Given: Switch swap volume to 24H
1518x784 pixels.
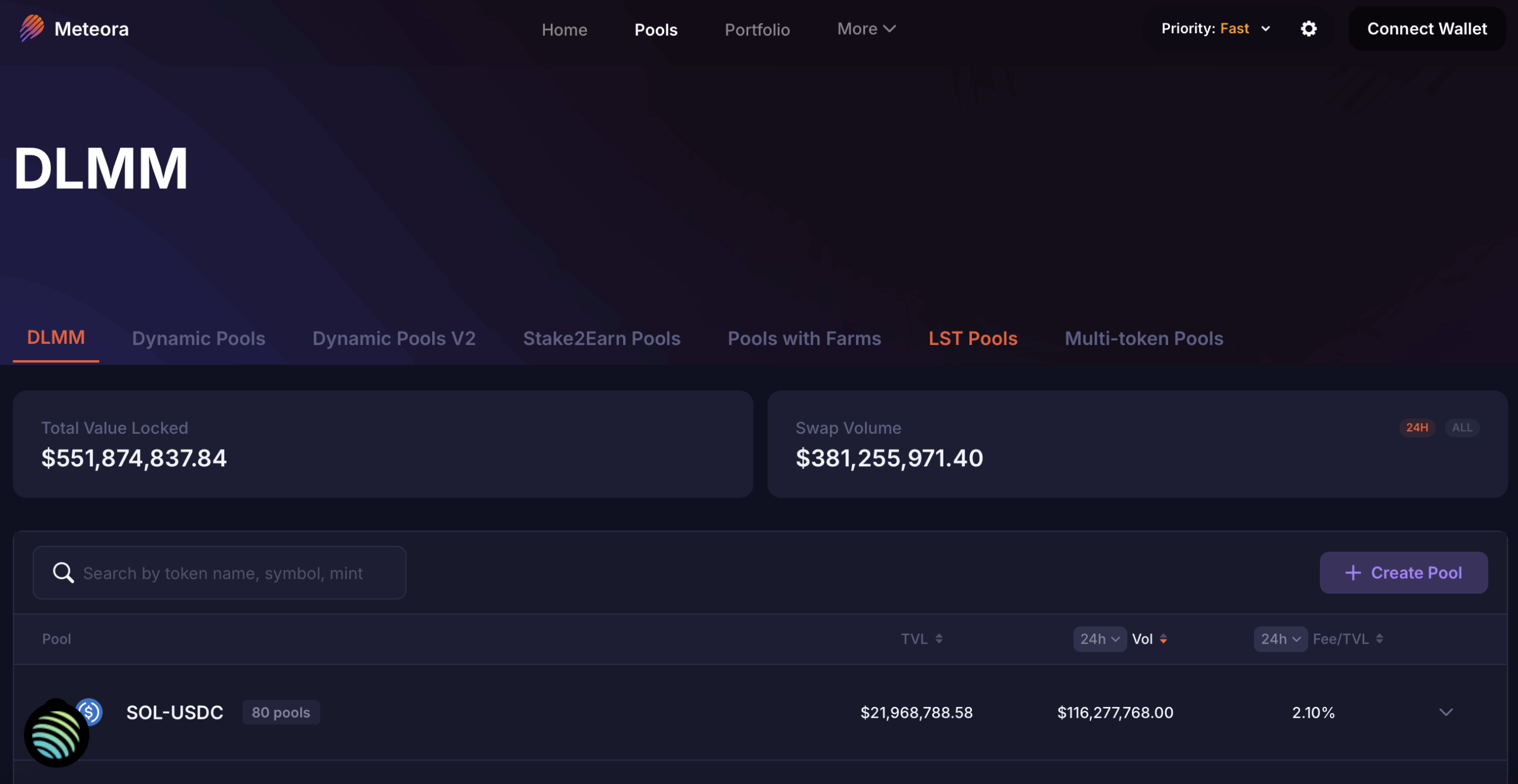Looking at the screenshot, I should pos(1417,427).
